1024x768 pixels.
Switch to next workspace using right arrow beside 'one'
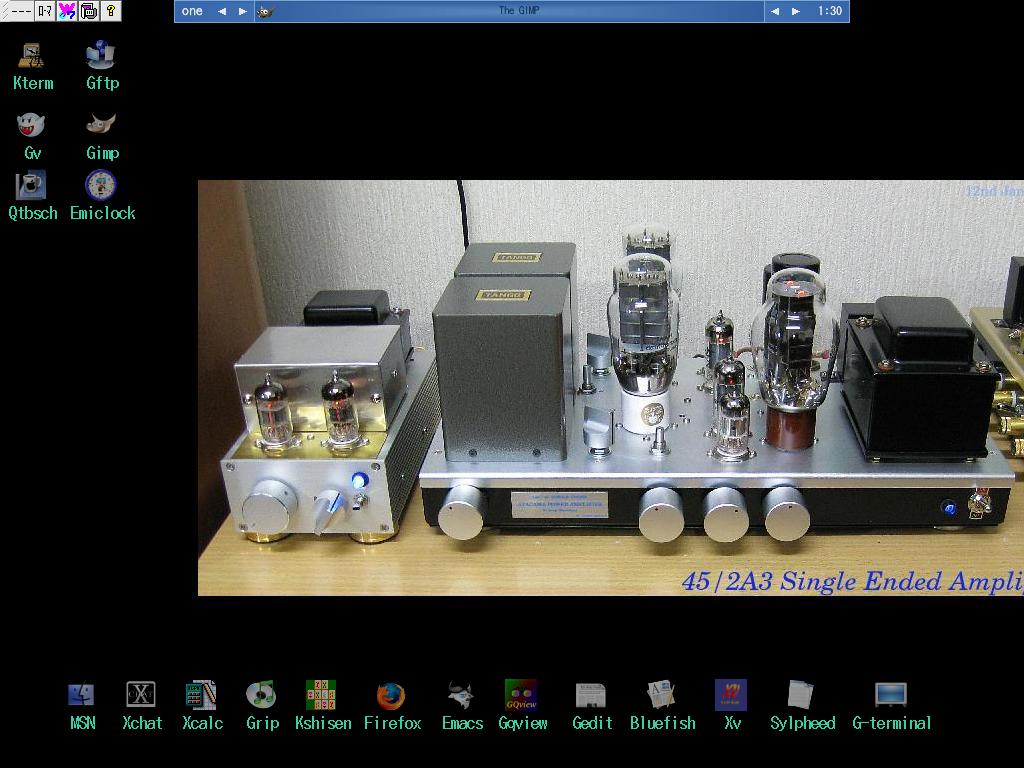tap(242, 12)
